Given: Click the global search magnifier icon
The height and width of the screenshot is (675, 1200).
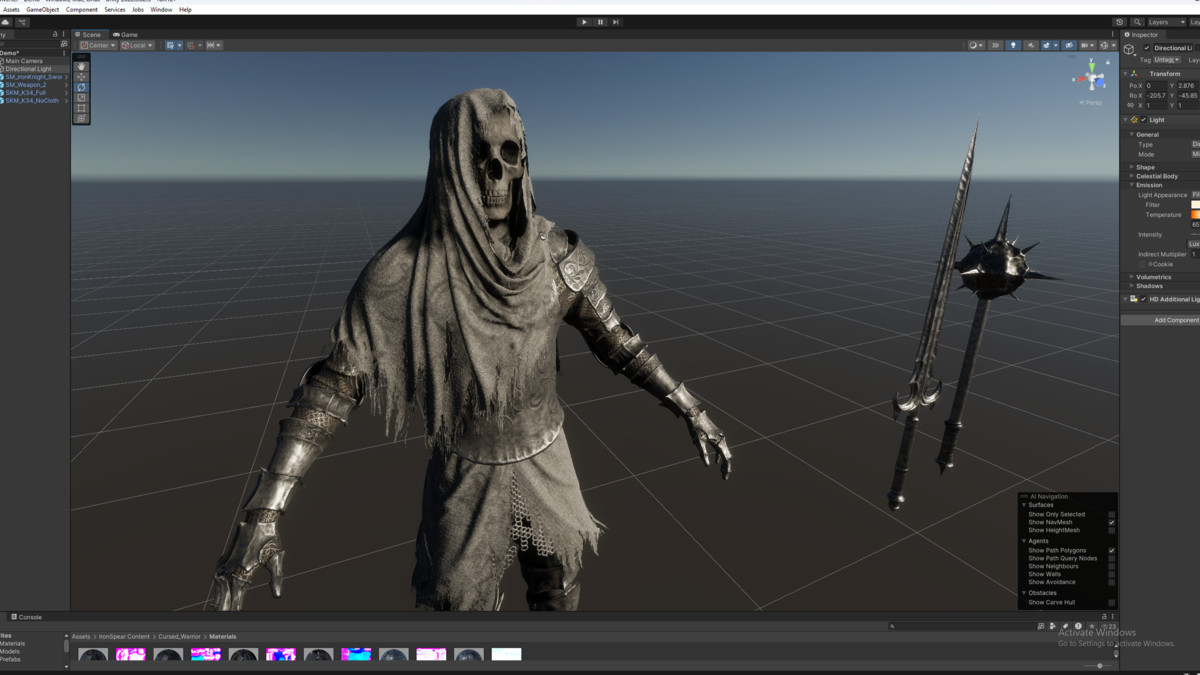Looking at the screenshot, I should click(x=1136, y=22).
